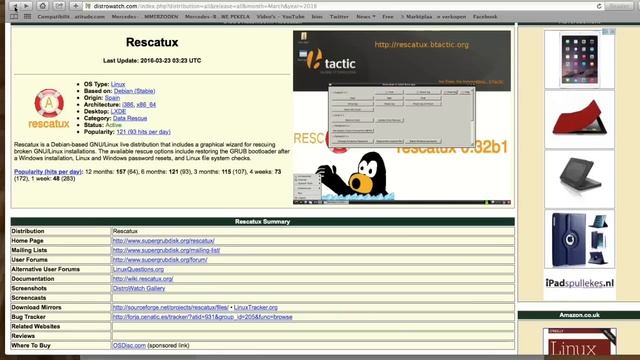This screenshot has width=640, height=360.
Task: Open the Debian (Stable) link
Action: click(x=134, y=91)
